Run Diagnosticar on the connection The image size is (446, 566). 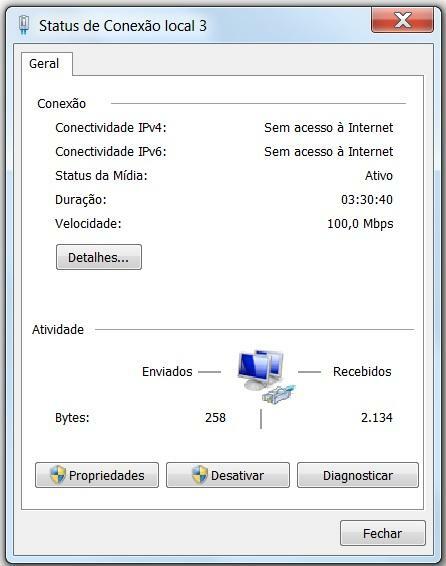pos(358,475)
